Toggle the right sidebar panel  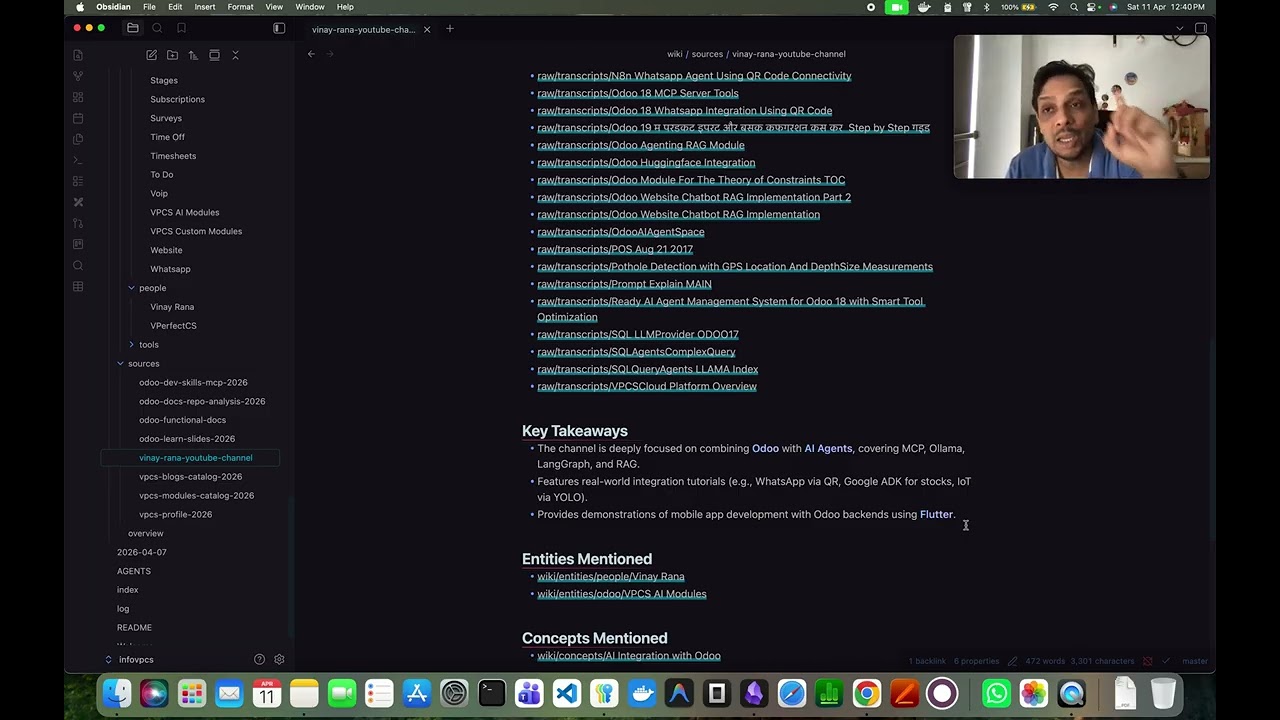(1201, 29)
